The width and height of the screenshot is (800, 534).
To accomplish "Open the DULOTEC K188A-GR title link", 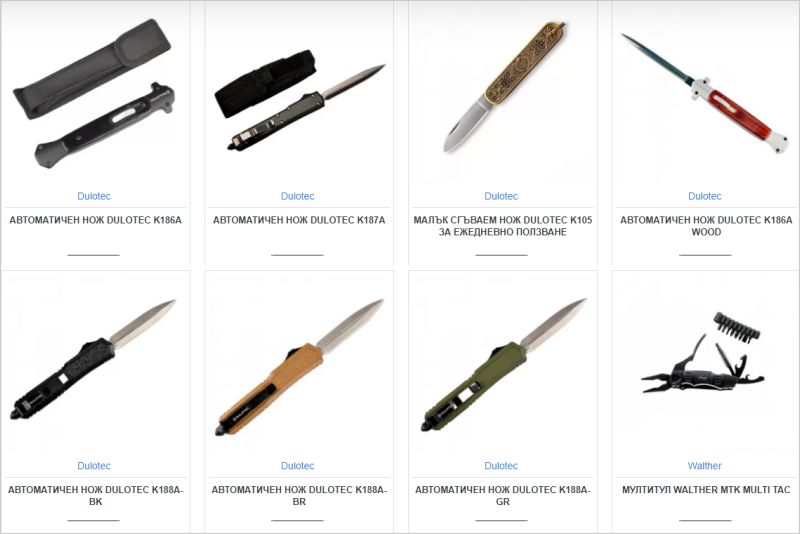I will pyautogui.click(x=503, y=495).
